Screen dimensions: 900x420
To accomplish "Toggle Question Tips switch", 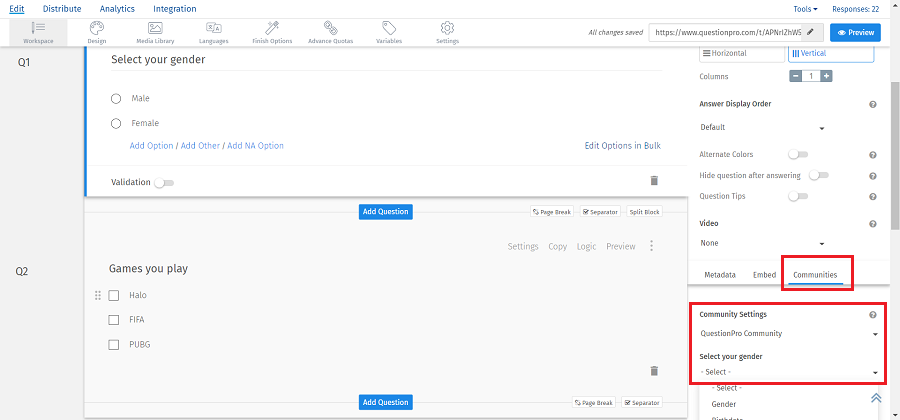I will click(798, 196).
